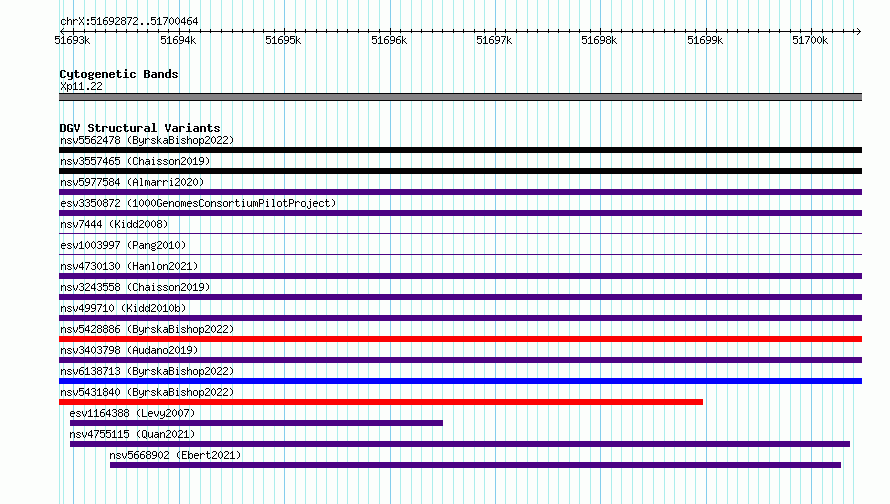Open the nsv5668902 (Ebert2021) label
Viewport: 890px width, 504px height.
tap(175, 455)
